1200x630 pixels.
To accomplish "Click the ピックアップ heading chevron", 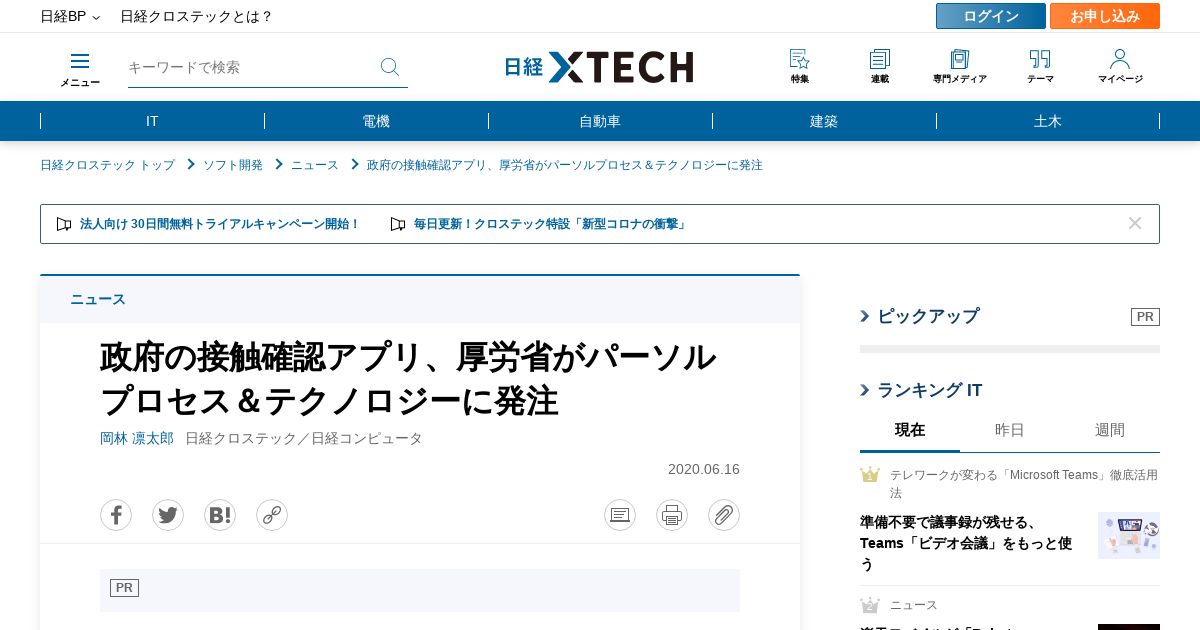I will (x=865, y=316).
